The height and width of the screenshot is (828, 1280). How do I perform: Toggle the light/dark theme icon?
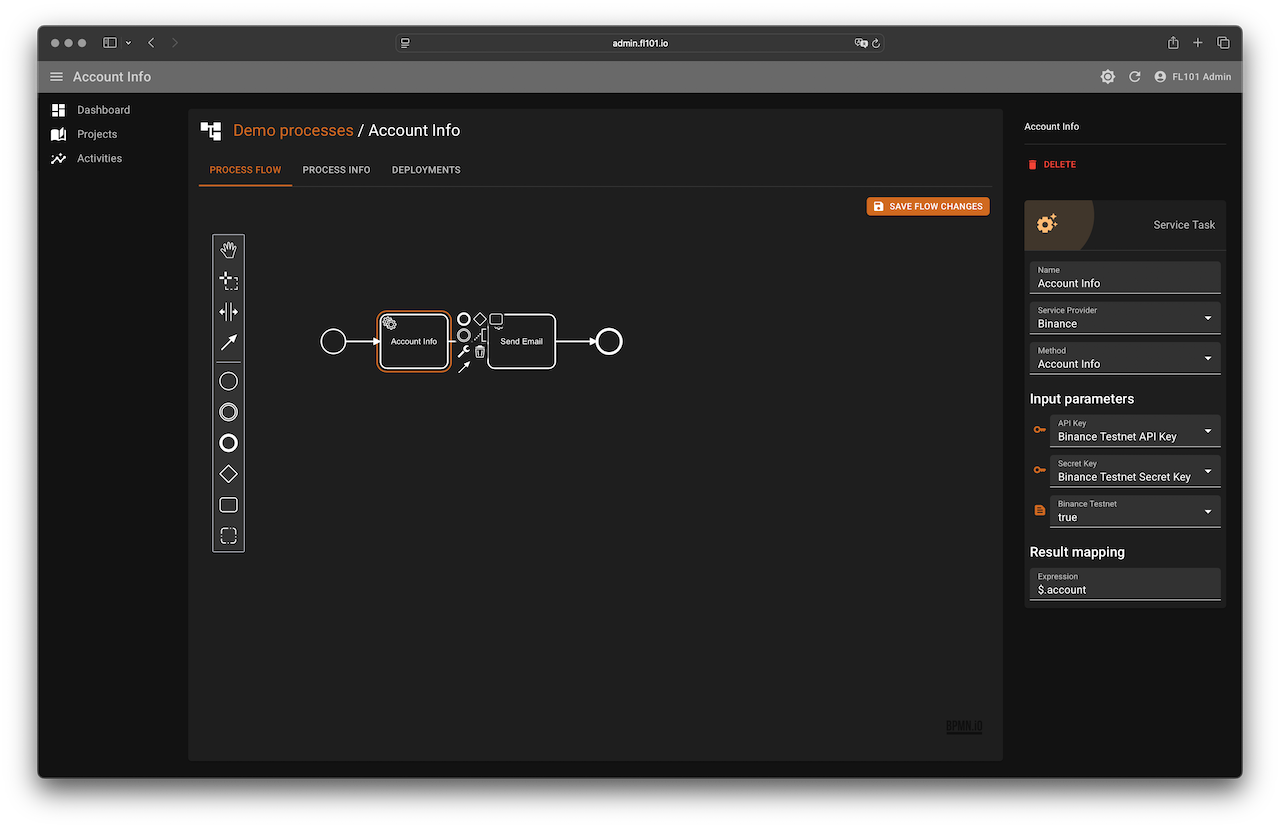(1107, 77)
